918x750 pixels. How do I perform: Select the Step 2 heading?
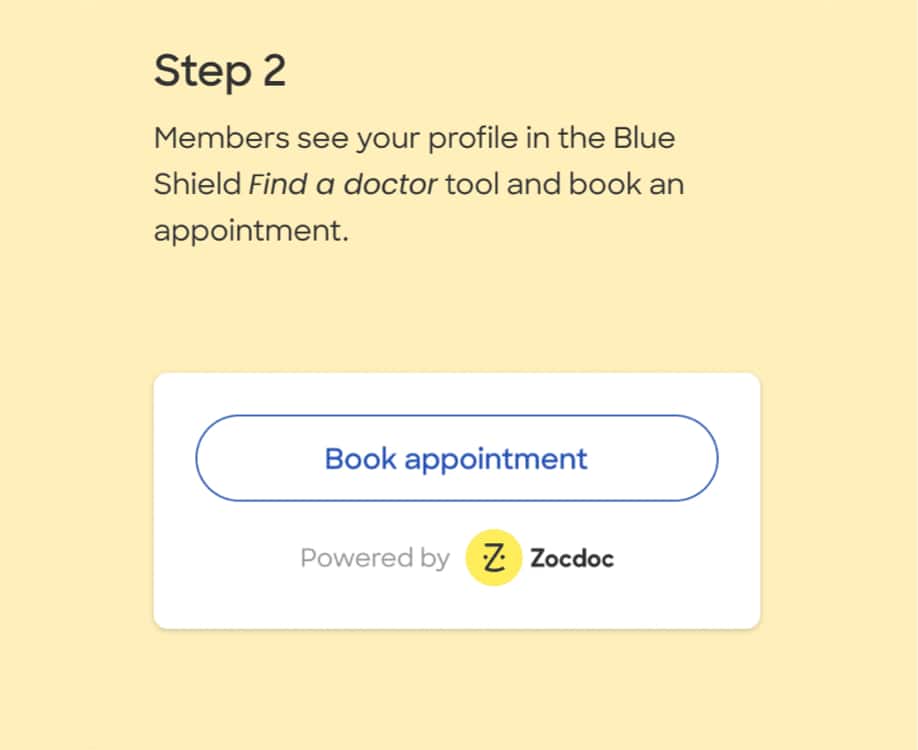pyautogui.click(x=220, y=71)
